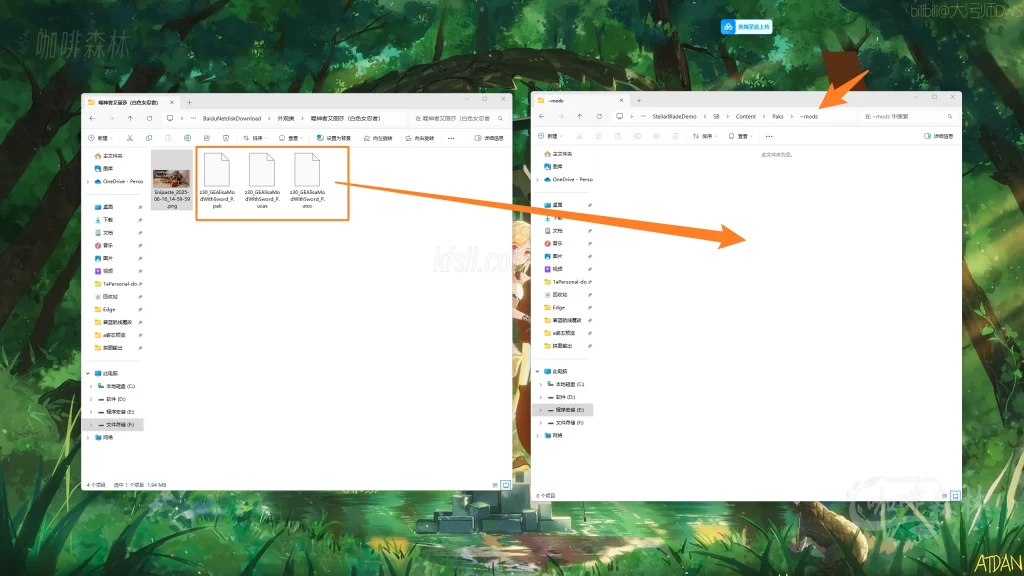Open the three-dot More menu in left window toolbar
Image resolution: width=1024 pixels, height=576 pixels.
pyautogui.click(x=451, y=138)
